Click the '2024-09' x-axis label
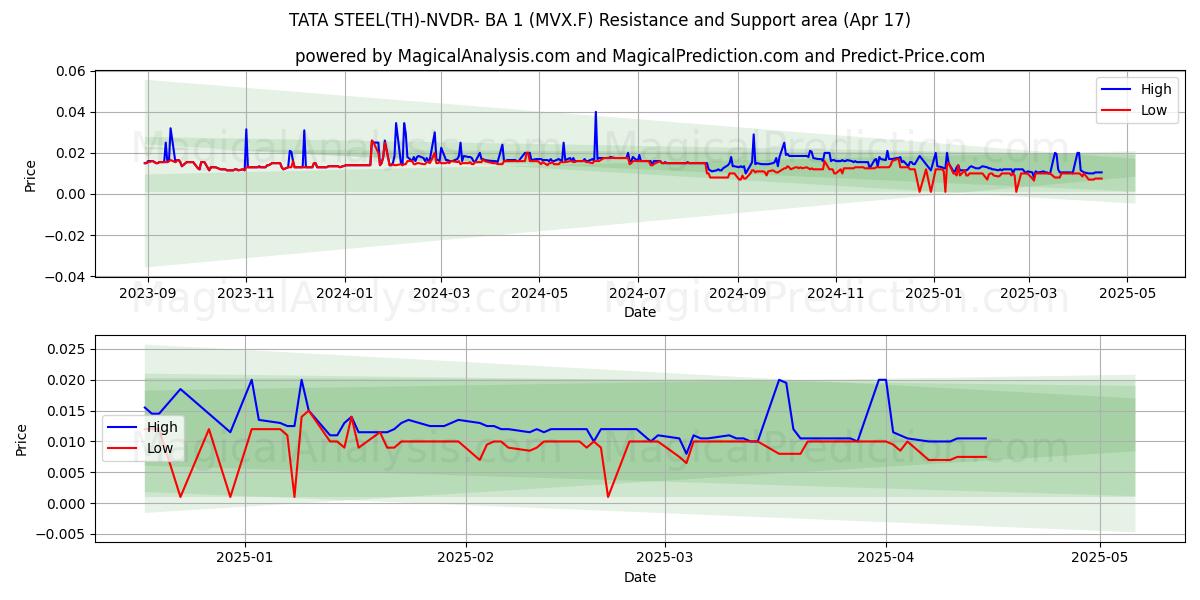The height and width of the screenshot is (600, 1200). (737, 293)
